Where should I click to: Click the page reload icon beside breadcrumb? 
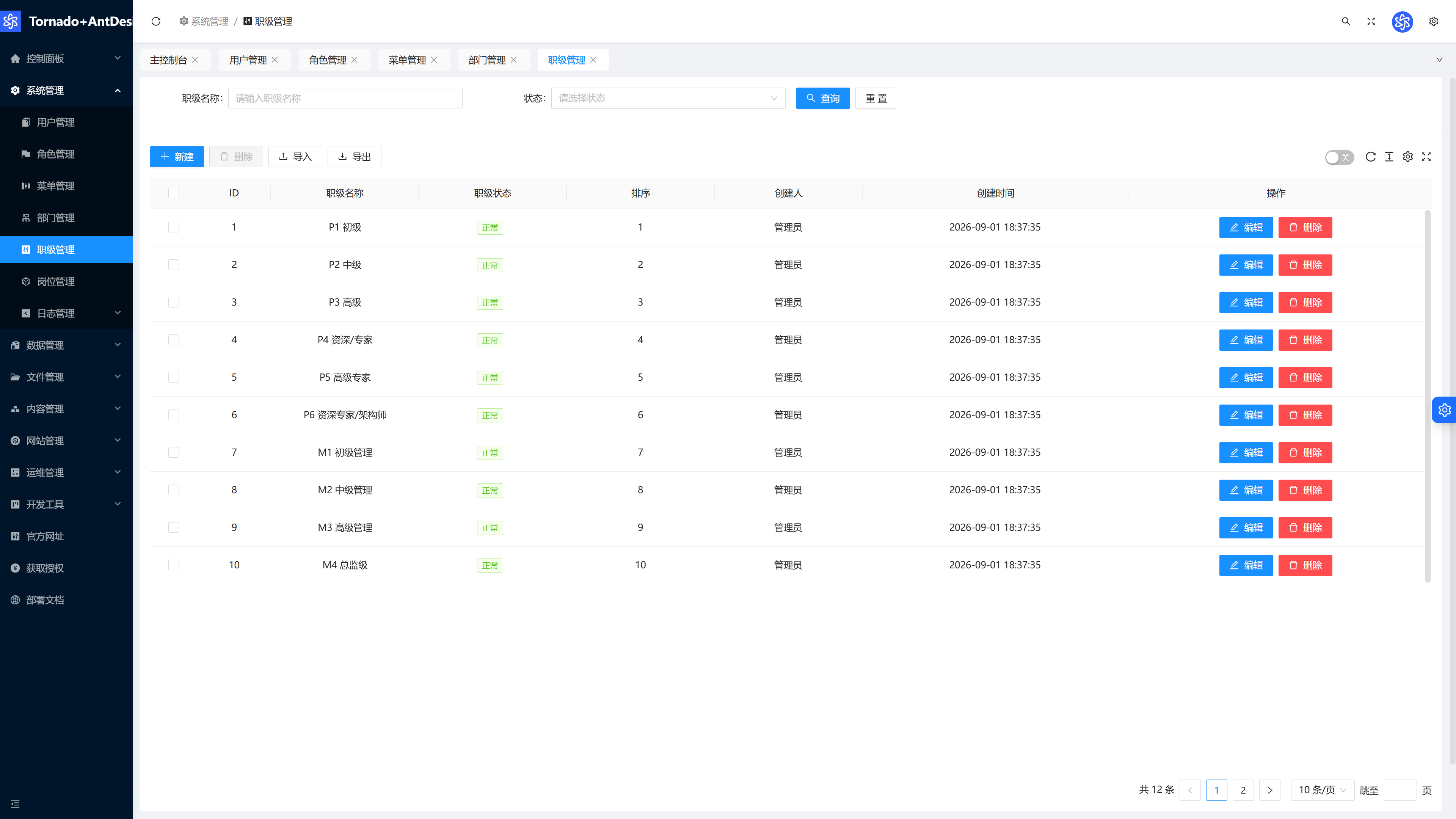click(x=156, y=22)
